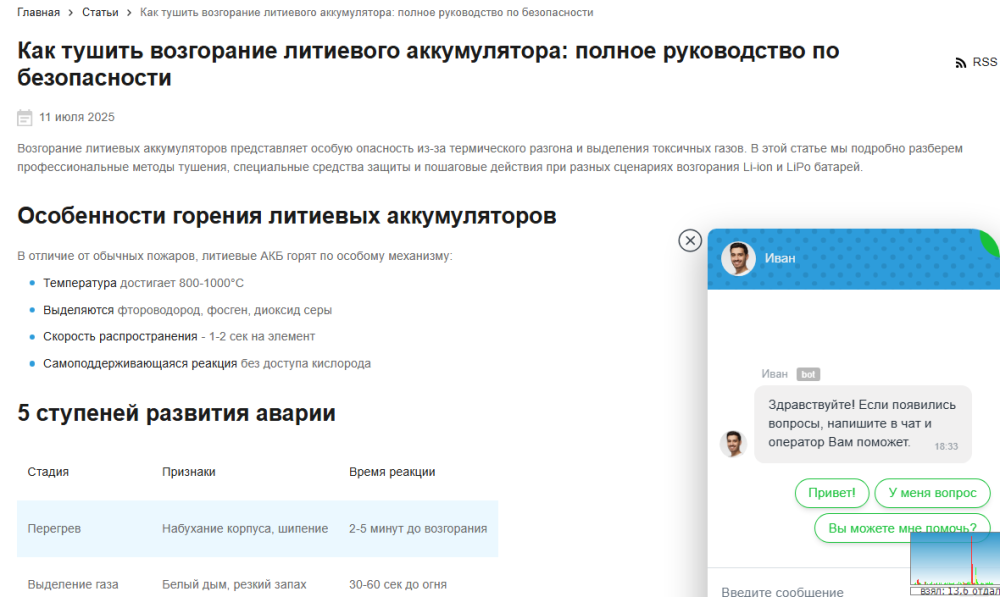Click the RSS feed icon
This screenshot has width=1000, height=597.
961,63
